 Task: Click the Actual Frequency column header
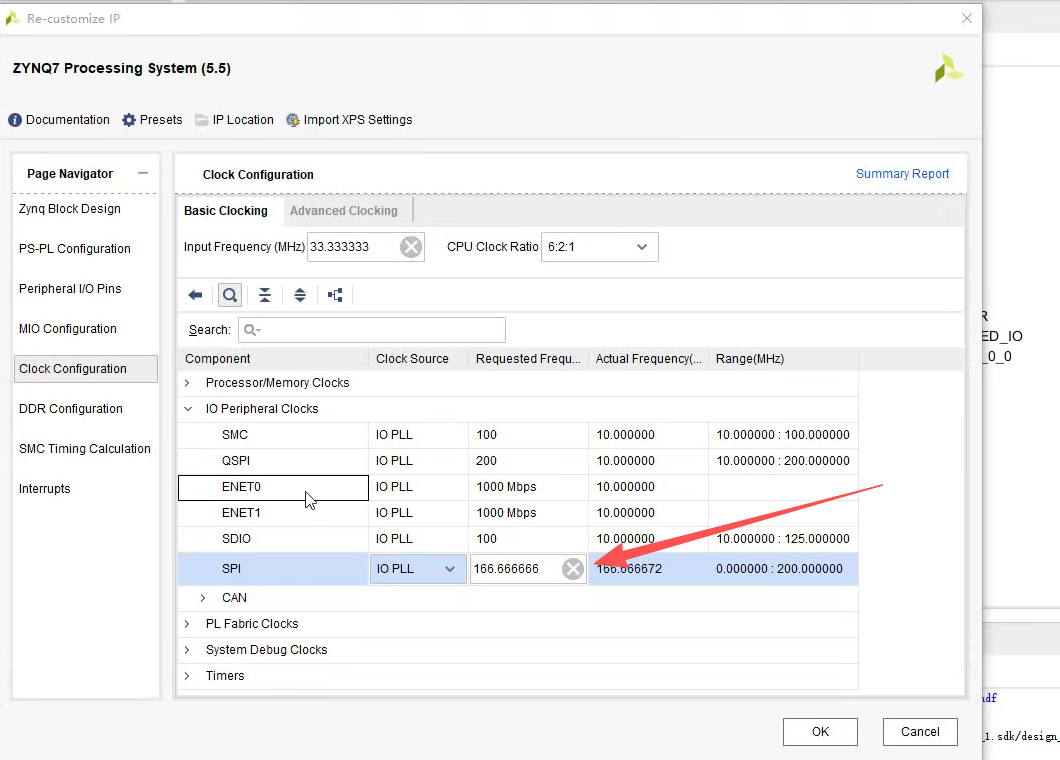[648, 358]
